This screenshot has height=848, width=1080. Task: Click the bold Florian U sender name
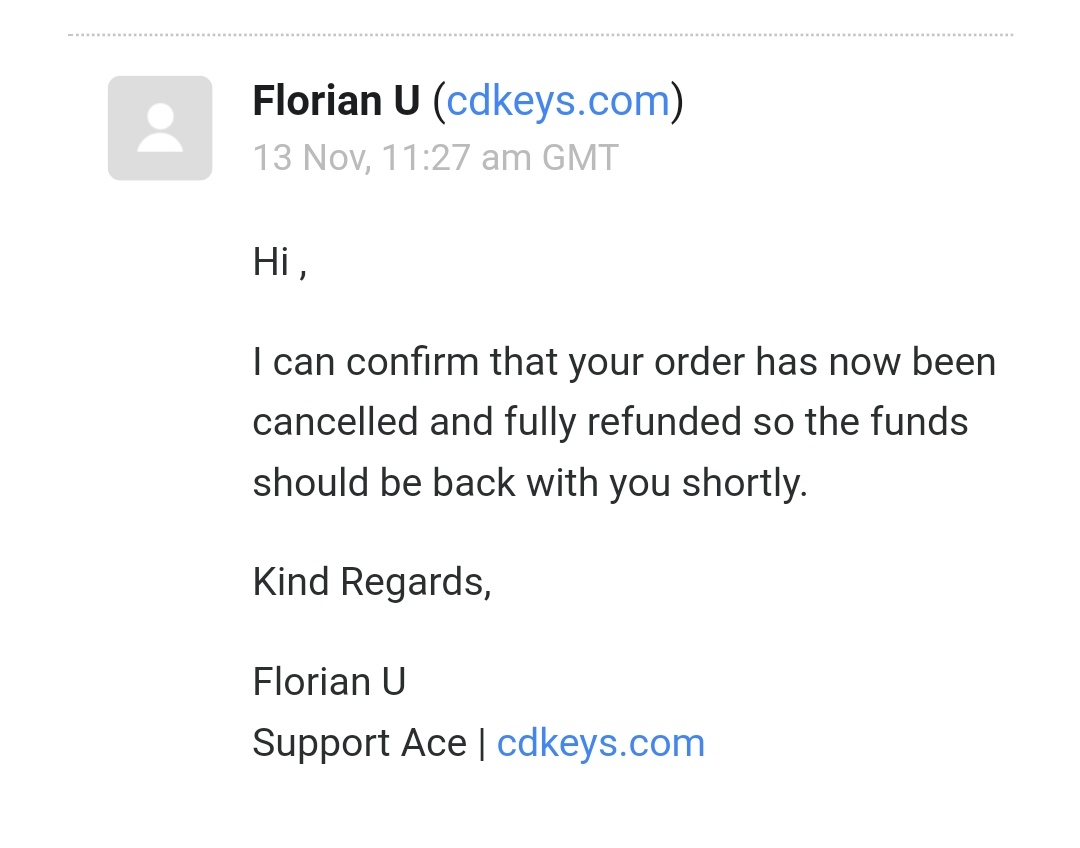tap(336, 101)
